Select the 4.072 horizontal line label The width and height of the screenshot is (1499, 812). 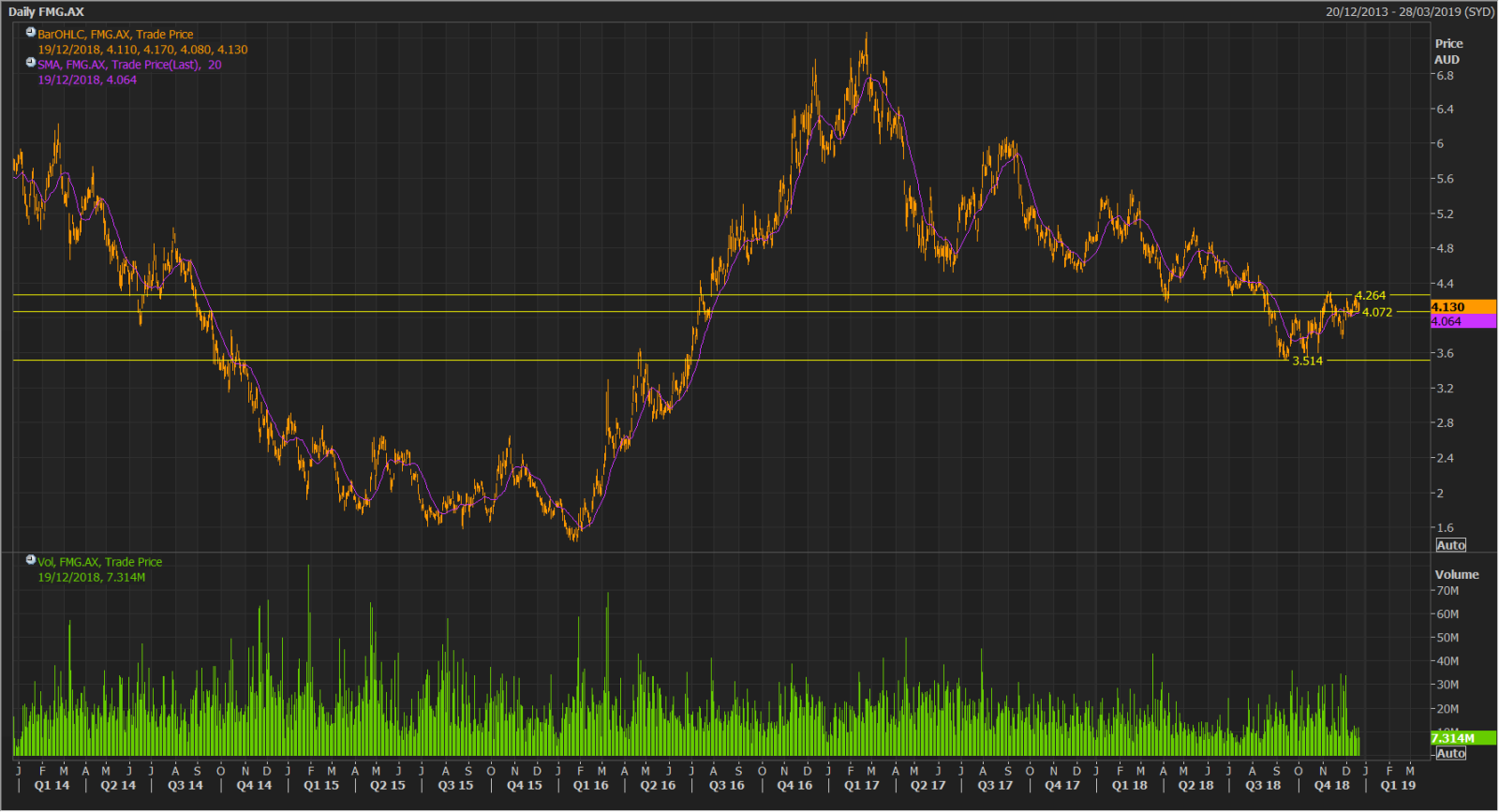(1377, 313)
